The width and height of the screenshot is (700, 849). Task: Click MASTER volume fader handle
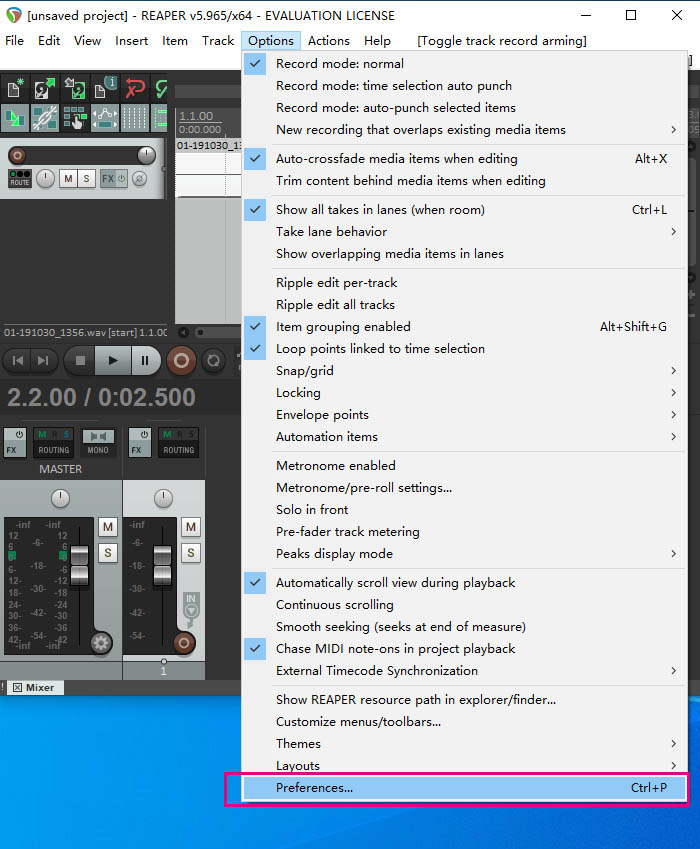tap(79, 565)
